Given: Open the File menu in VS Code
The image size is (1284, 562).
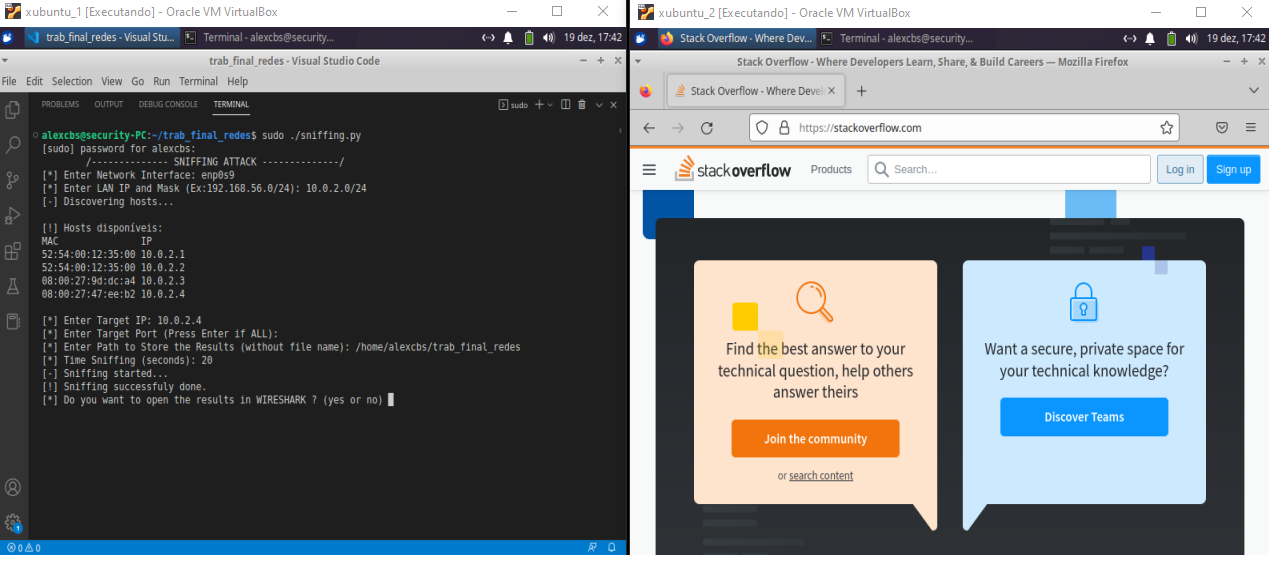Looking at the screenshot, I should coord(9,81).
